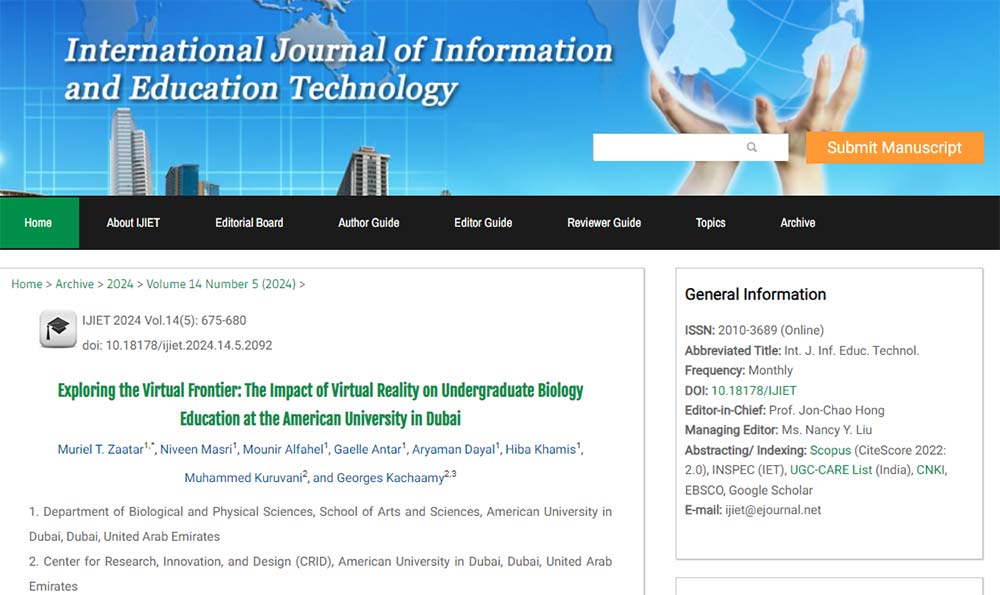The width and height of the screenshot is (1000, 595).
Task: Click 'IJIET 2024 Vol.14(5): 675-680' text
Action: pyautogui.click(x=164, y=320)
